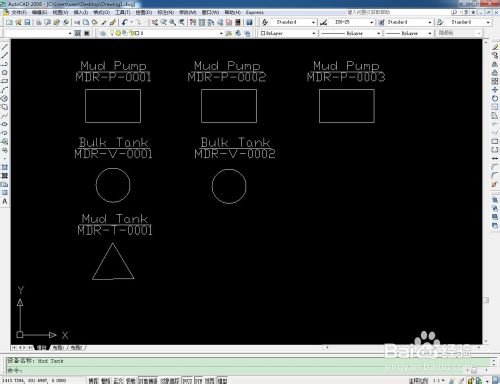Image resolution: width=500 pixels, height=384 pixels.
Task: Switch to the first Layout tab
Action: [x=58, y=348]
